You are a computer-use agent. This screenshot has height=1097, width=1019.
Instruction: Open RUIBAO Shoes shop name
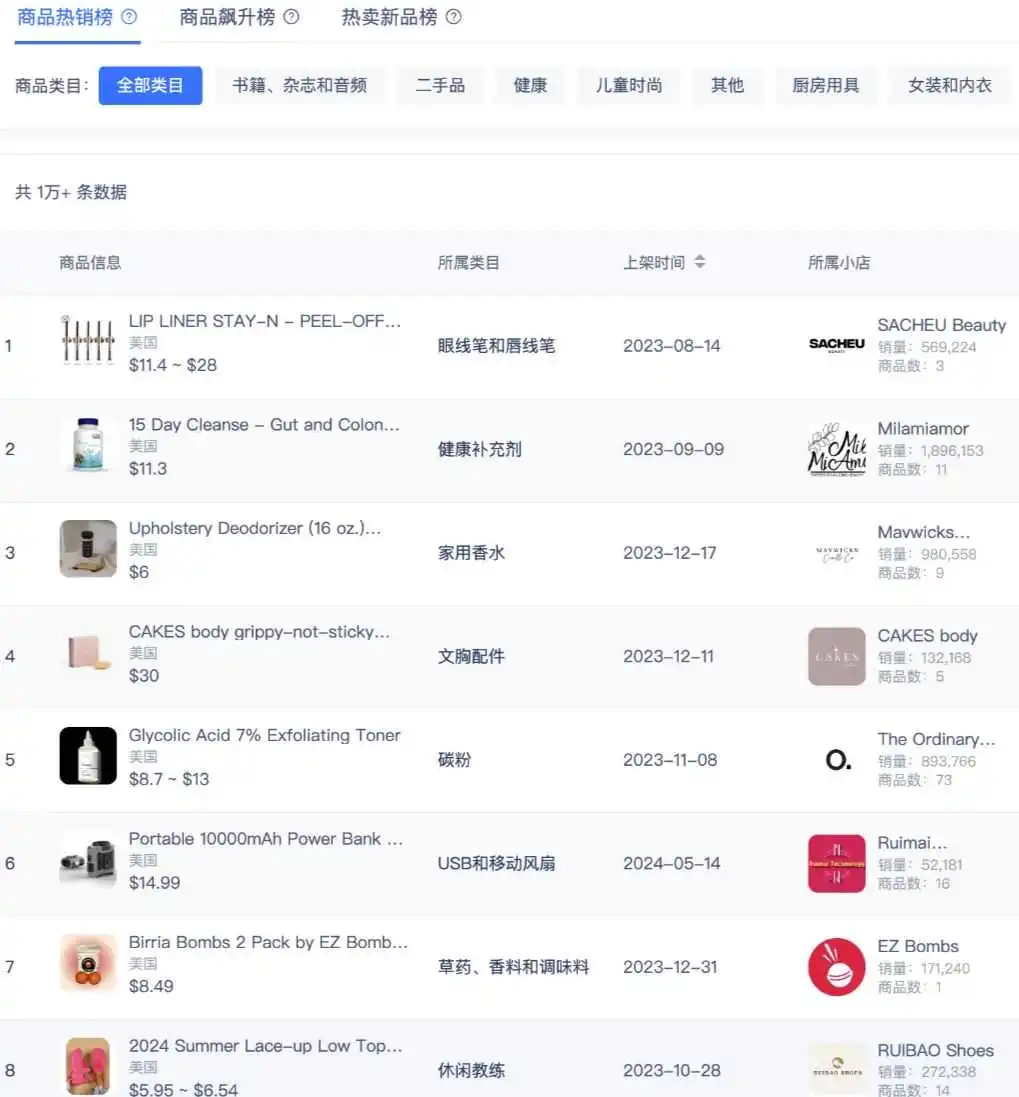tap(936, 1051)
